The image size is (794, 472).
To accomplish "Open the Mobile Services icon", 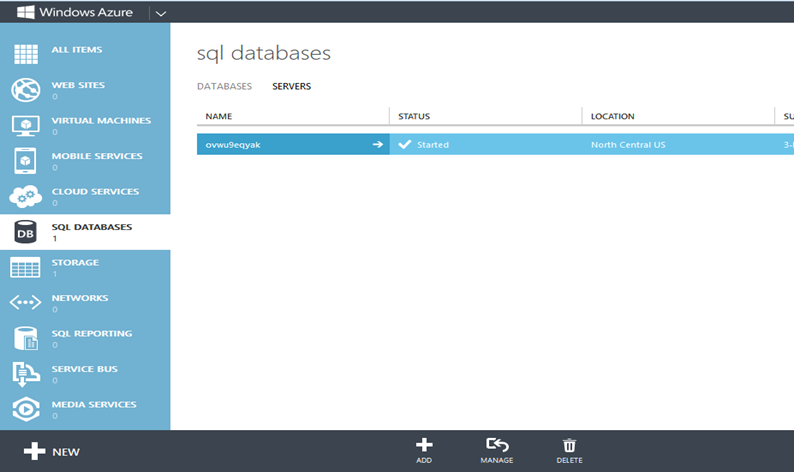I will [25, 161].
